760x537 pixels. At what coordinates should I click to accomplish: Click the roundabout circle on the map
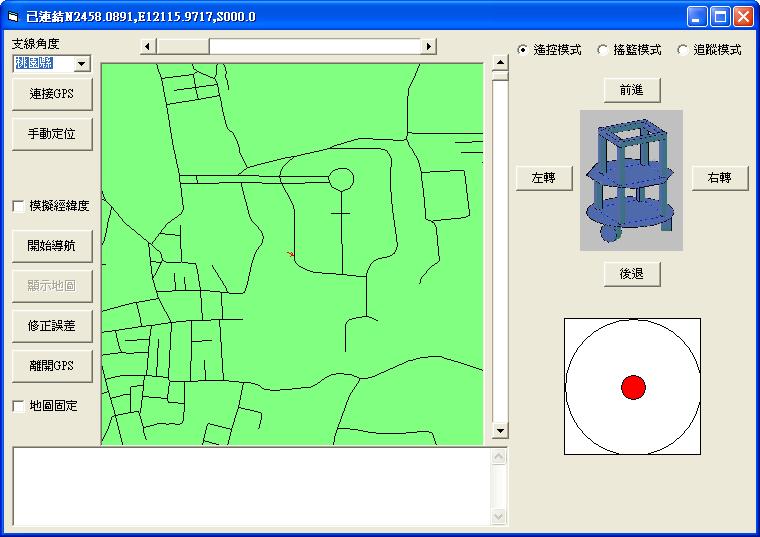[341, 179]
